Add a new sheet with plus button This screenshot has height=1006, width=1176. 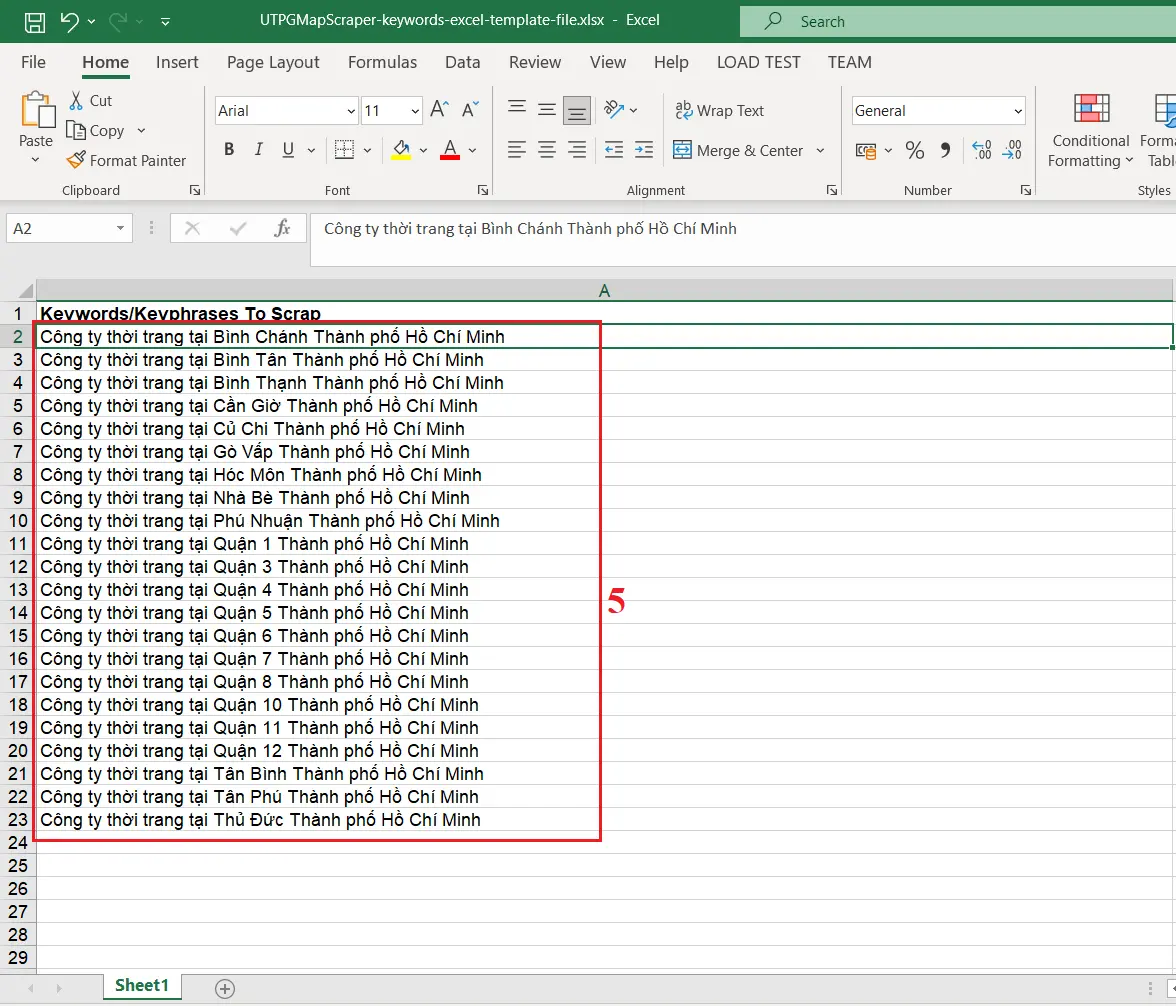(225, 988)
